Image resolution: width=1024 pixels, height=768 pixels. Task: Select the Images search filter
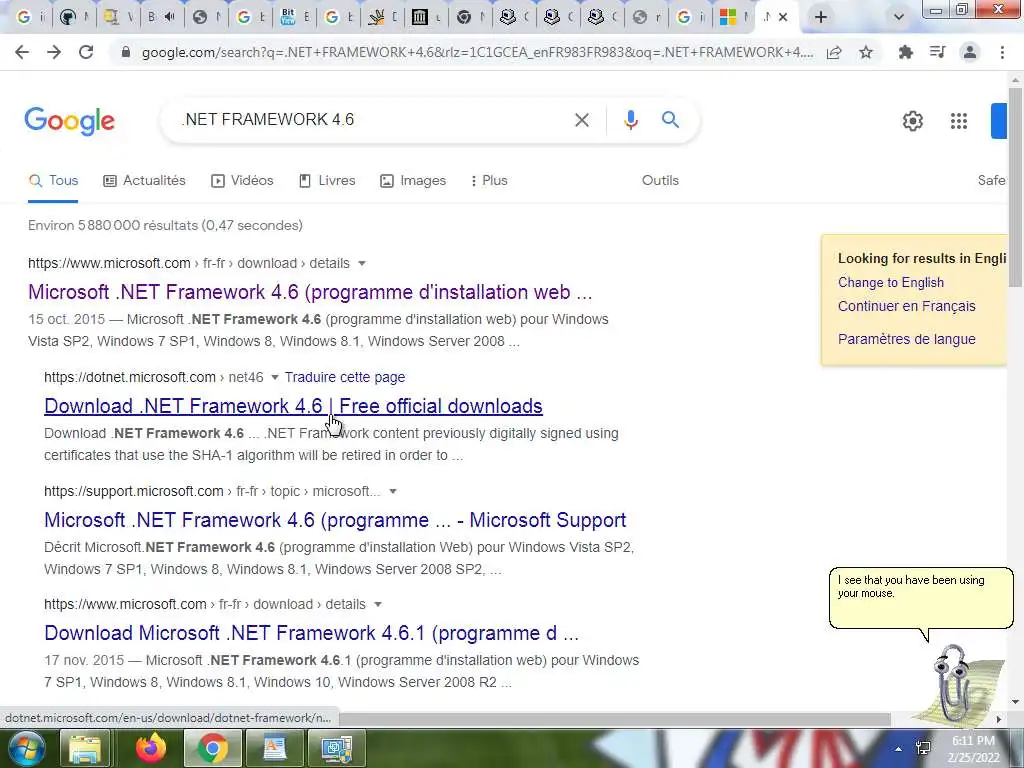[413, 181]
